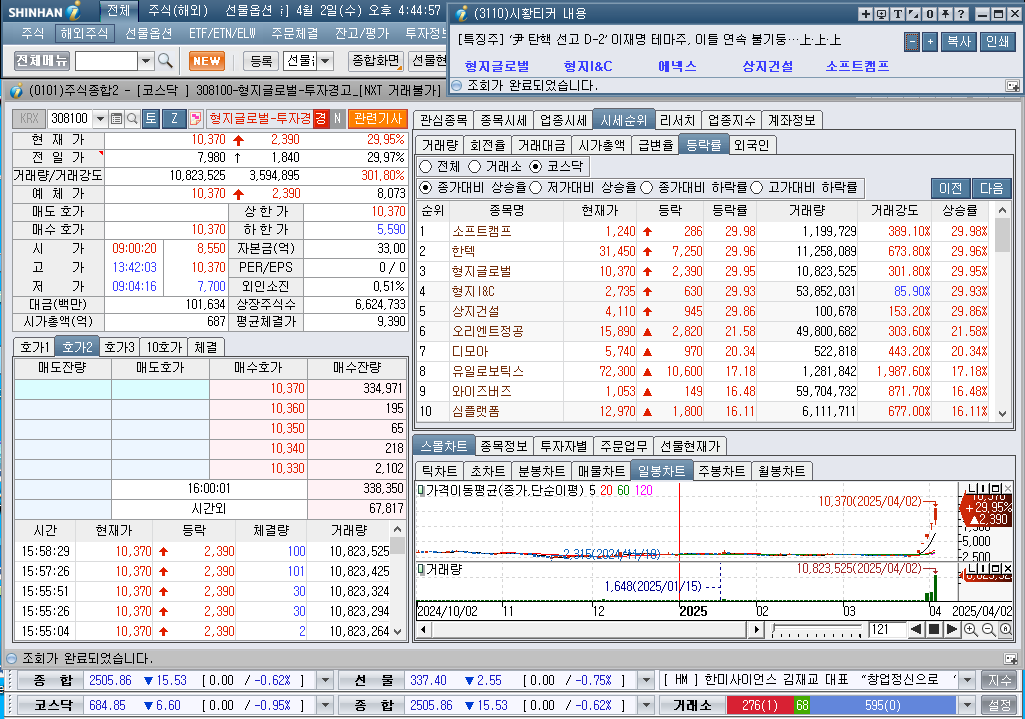Pin the 시황티커 window with pushpin icon
Screen dimensions: 1025x719
(x=945, y=14)
